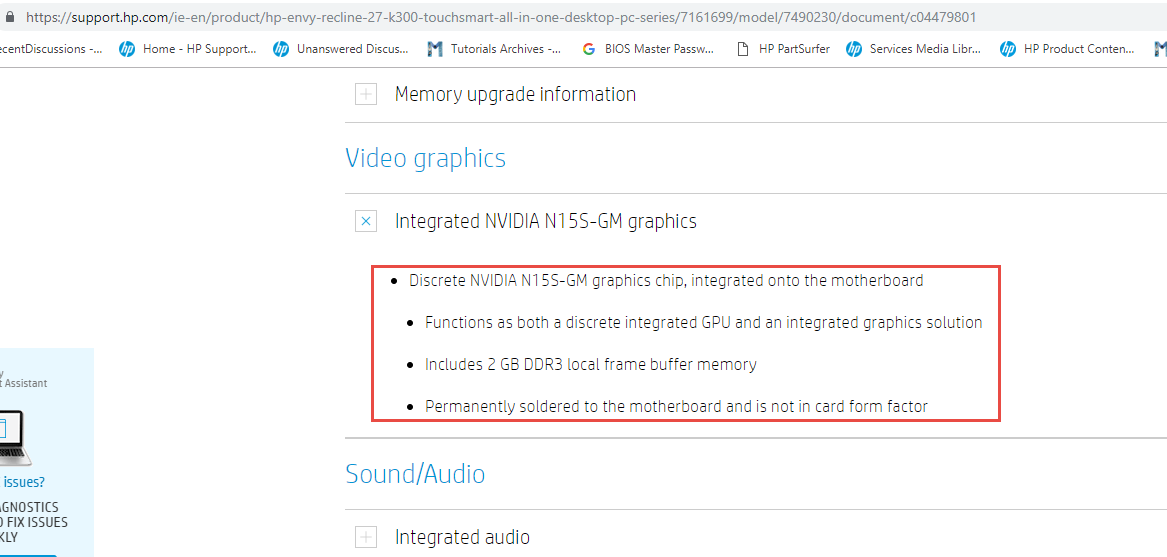Click the Integrated audio heading text
Image resolution: width=1167 pixels, height=557 pixels.
(462, 537)
